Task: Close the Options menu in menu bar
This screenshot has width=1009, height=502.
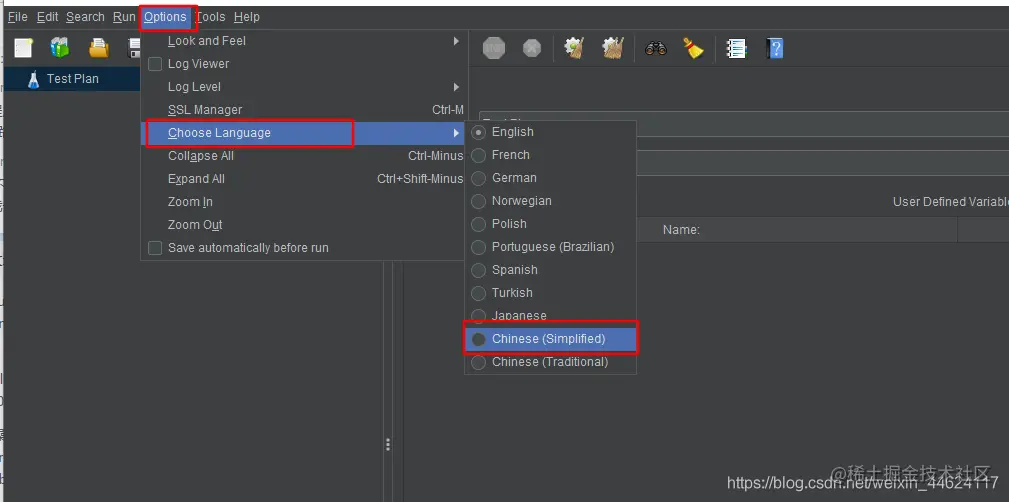Action: pos(165,17)
